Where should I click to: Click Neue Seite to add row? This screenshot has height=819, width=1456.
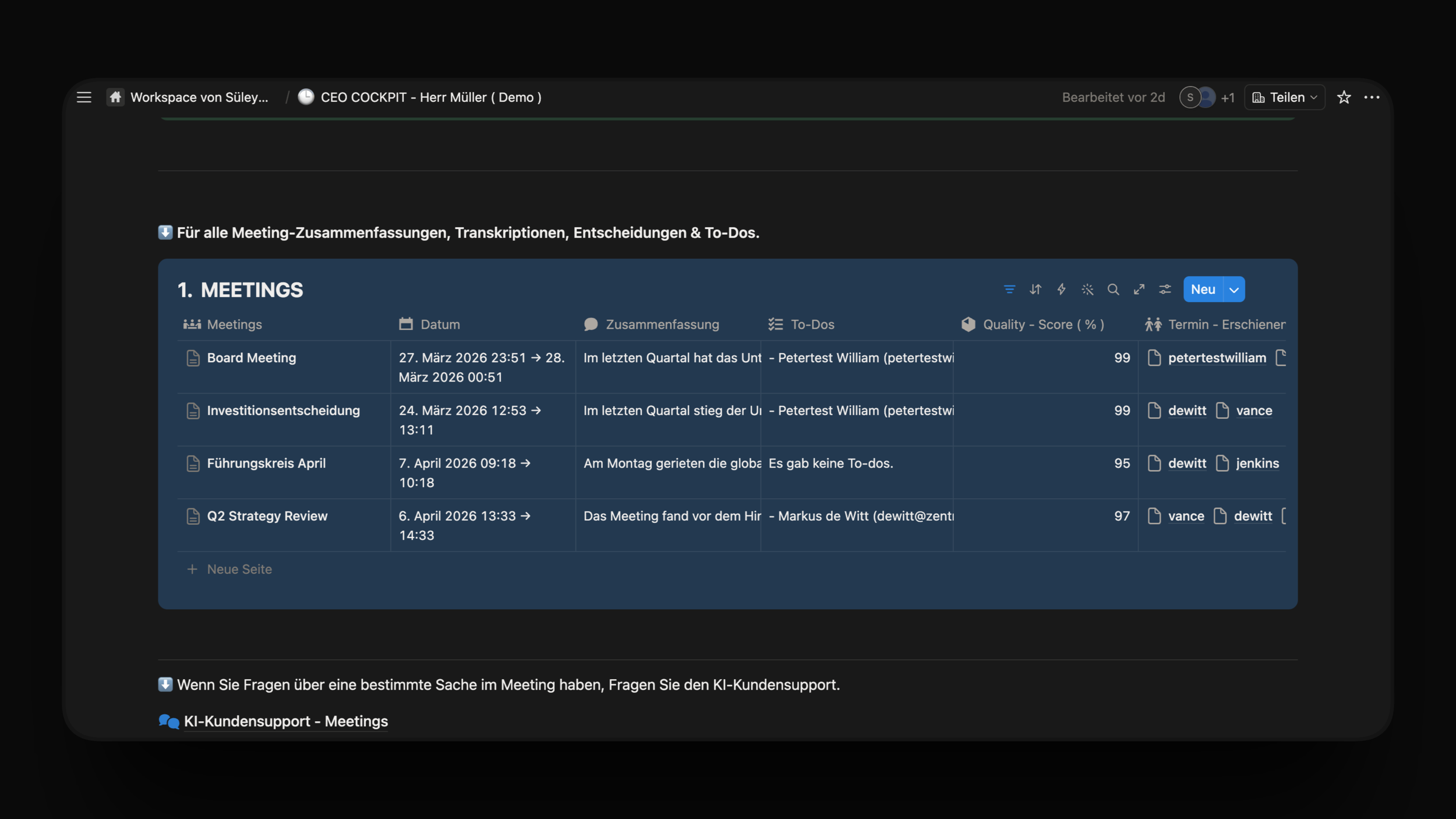click(239, 569)
